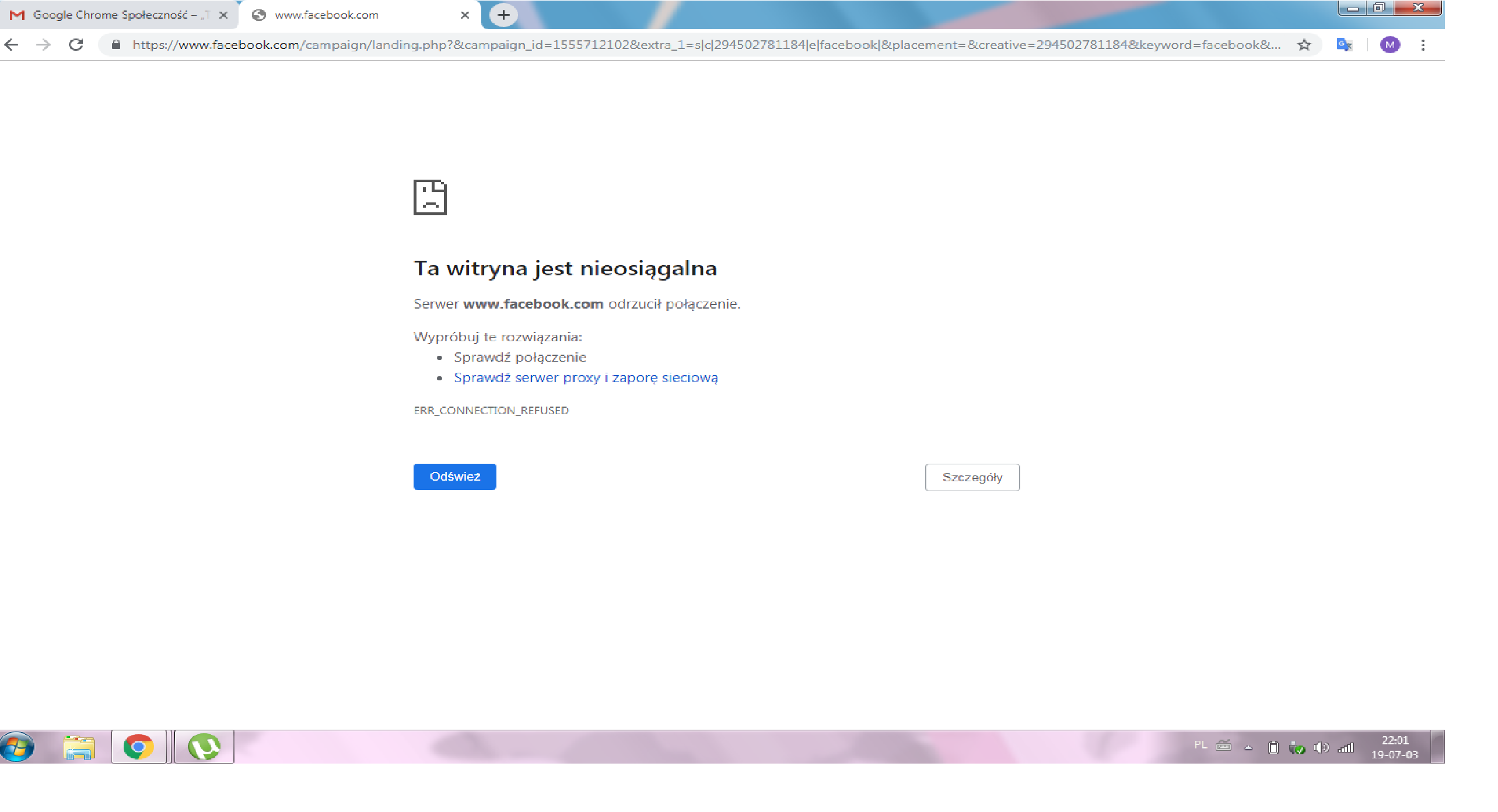The image size is (1498, 812).
Task: Open the Google Translate extension icon
Action: tap(1344, 45)
